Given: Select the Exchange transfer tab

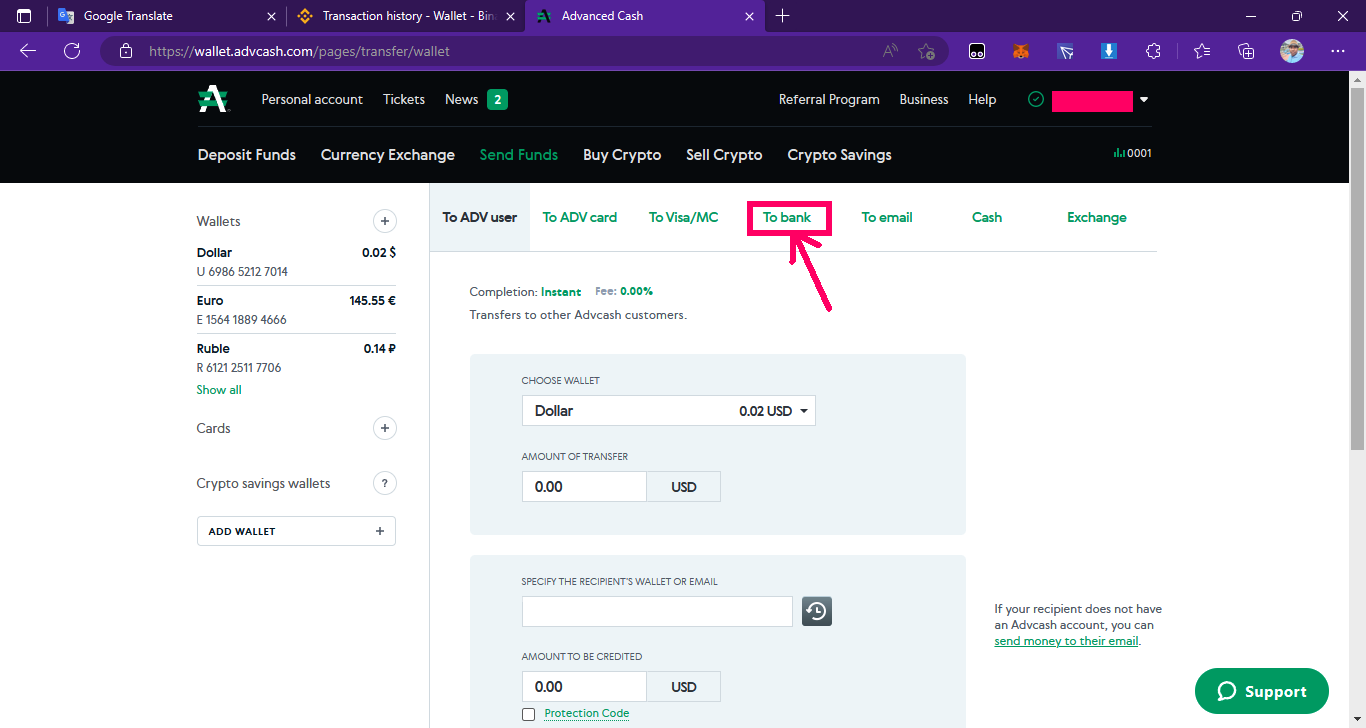Looking at the screenshot, I should click(x=1097, y=217).
